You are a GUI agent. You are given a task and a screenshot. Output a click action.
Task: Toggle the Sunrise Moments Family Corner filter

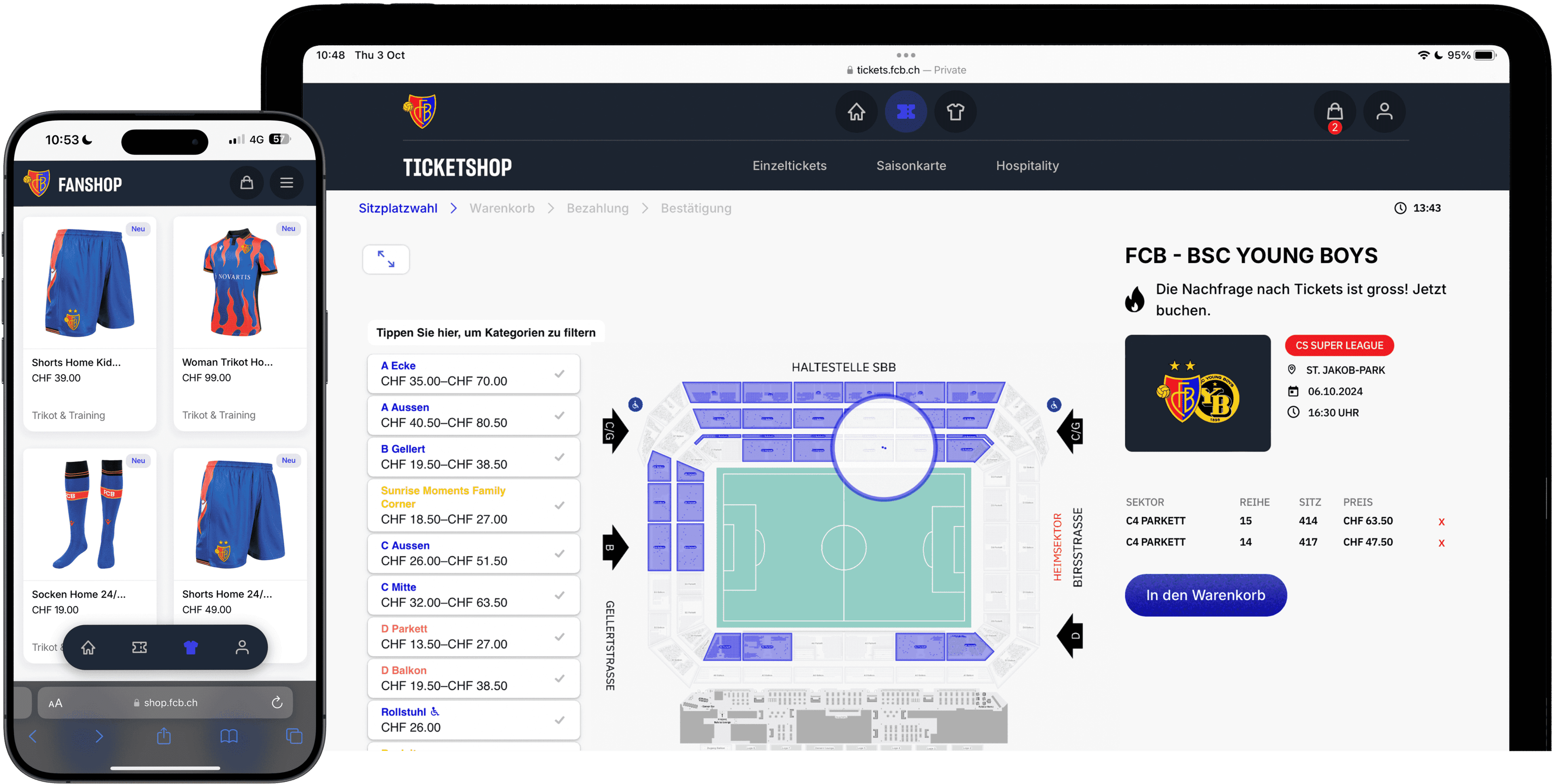click(473, 504)
